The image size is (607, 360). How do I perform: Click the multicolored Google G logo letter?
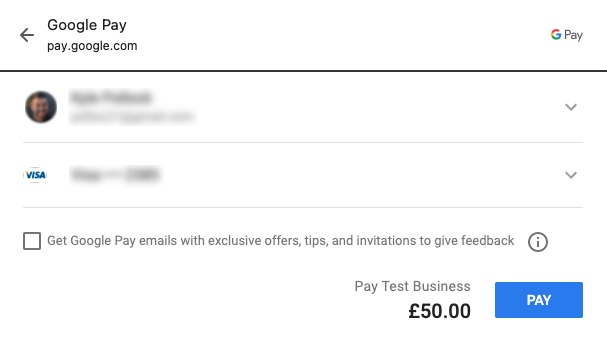pos(556,34)
